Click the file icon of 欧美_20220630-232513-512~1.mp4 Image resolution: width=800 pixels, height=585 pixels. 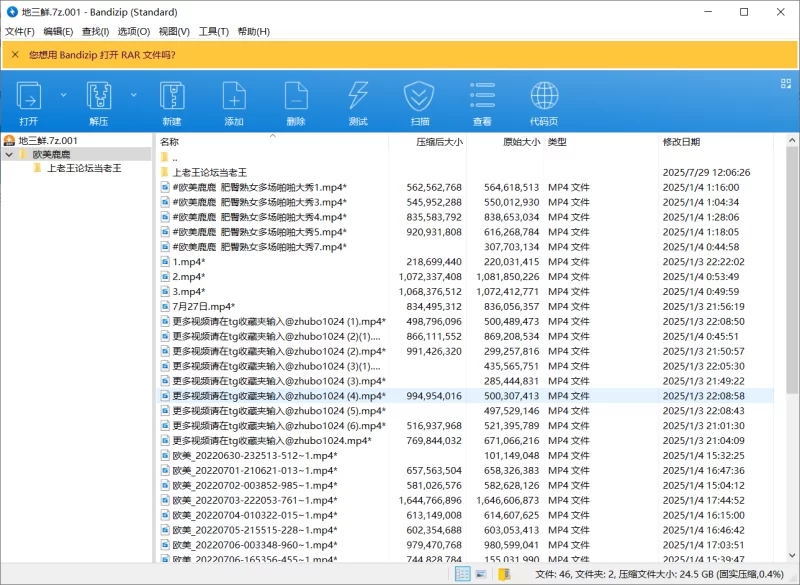point(165,455)
